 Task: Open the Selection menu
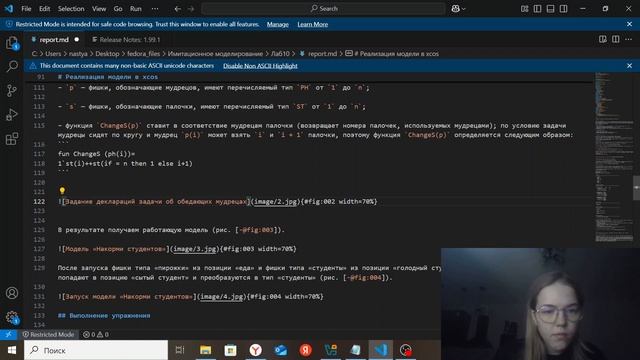[71, 9]
